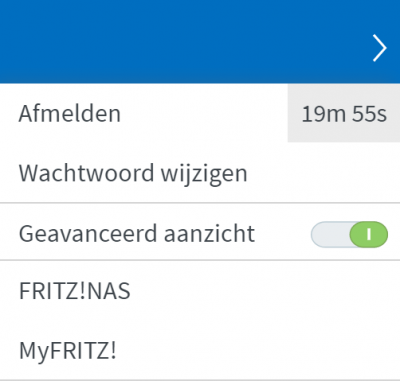Open Wachtwoord wijzigen
The width and height of the screenshot is (400, 381).
pyautogui.click(x=200, y=173)
